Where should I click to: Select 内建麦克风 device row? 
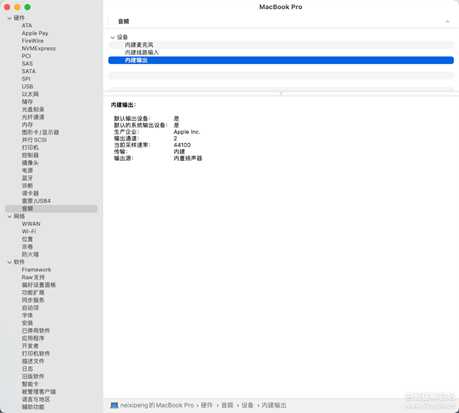coord(281,45)
